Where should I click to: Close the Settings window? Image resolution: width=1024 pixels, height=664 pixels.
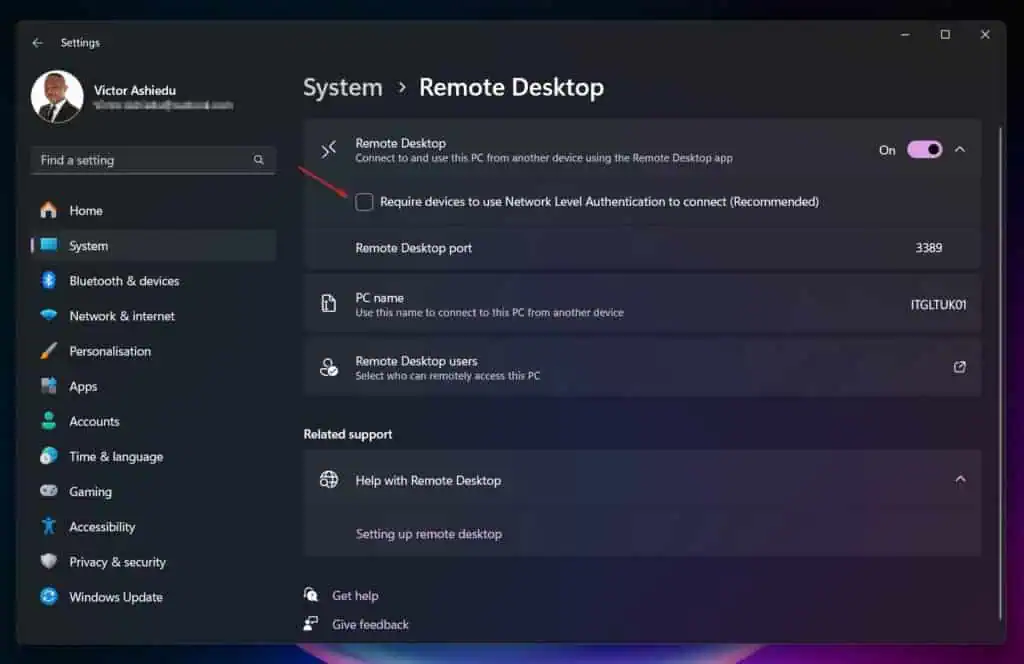click(x=985, y=35)
